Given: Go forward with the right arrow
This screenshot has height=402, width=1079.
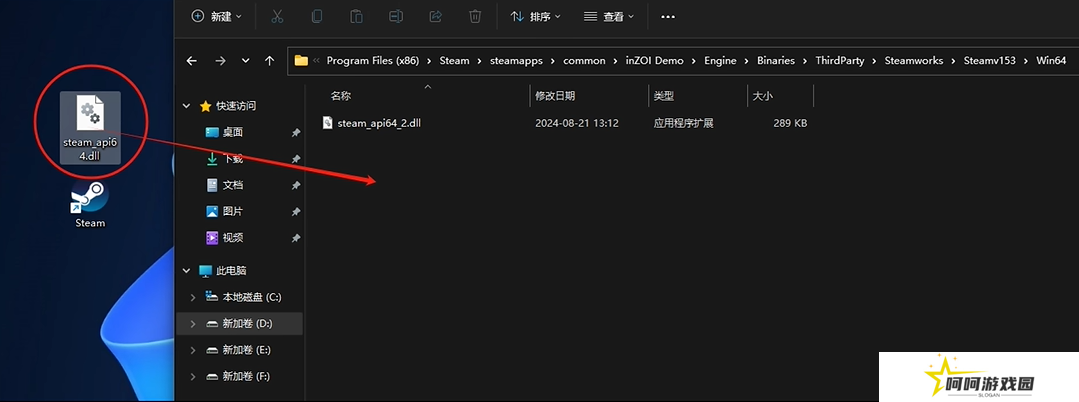Looking at the screenshot, I should [x=220, y=61].
